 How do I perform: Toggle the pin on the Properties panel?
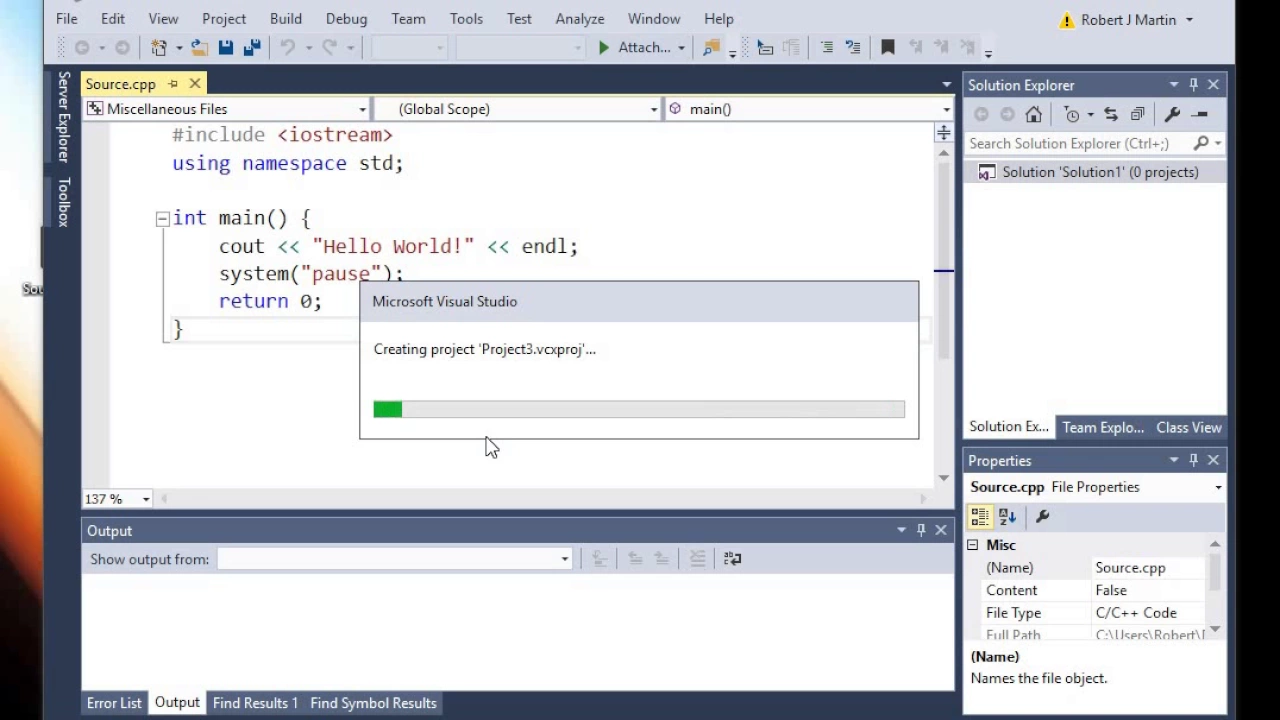point(1193,460)
